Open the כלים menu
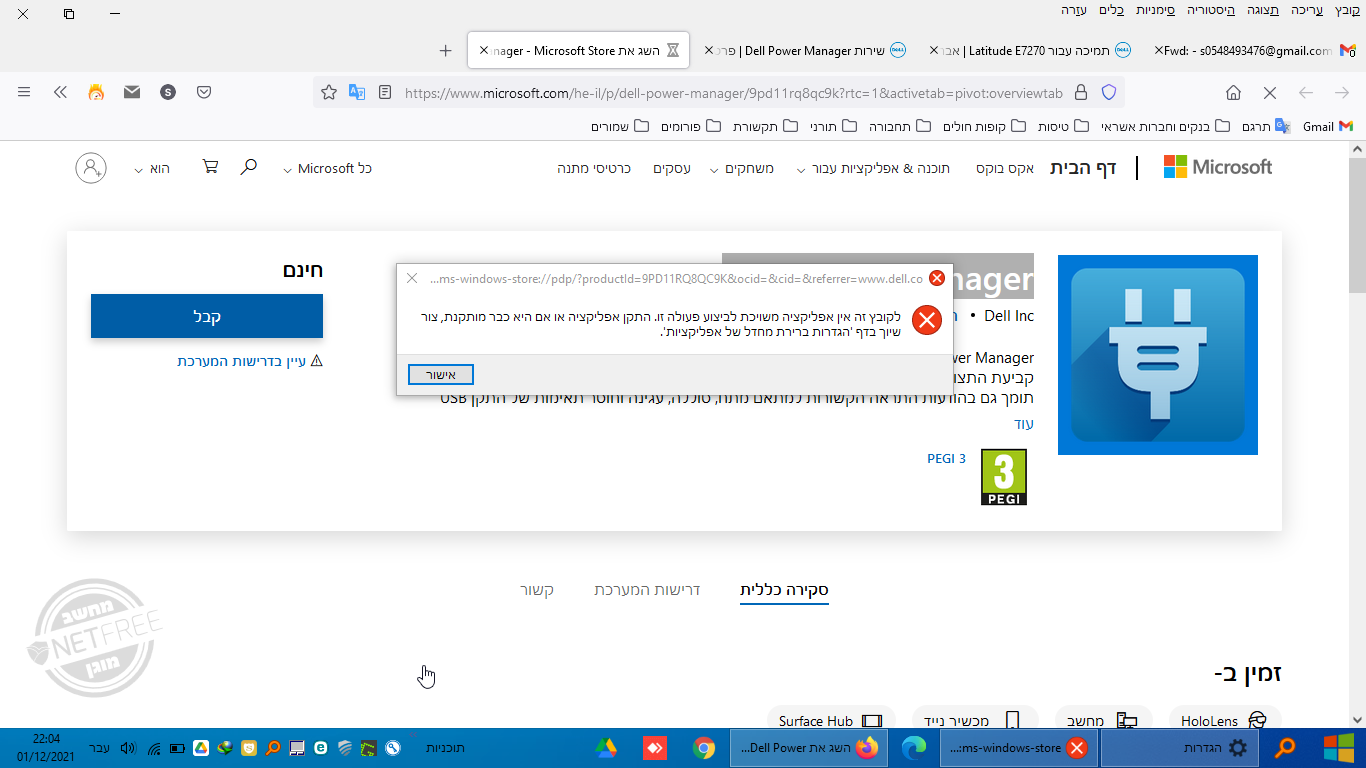Screen dimensions: 1366x768 (x=1111, y=10)
